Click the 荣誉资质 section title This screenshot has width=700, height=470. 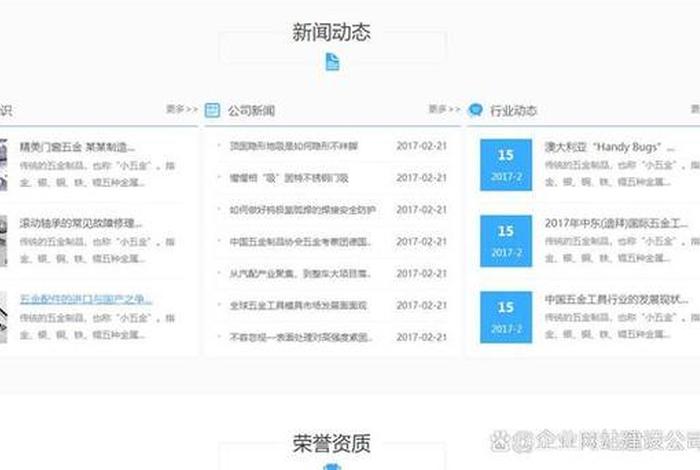332,443
